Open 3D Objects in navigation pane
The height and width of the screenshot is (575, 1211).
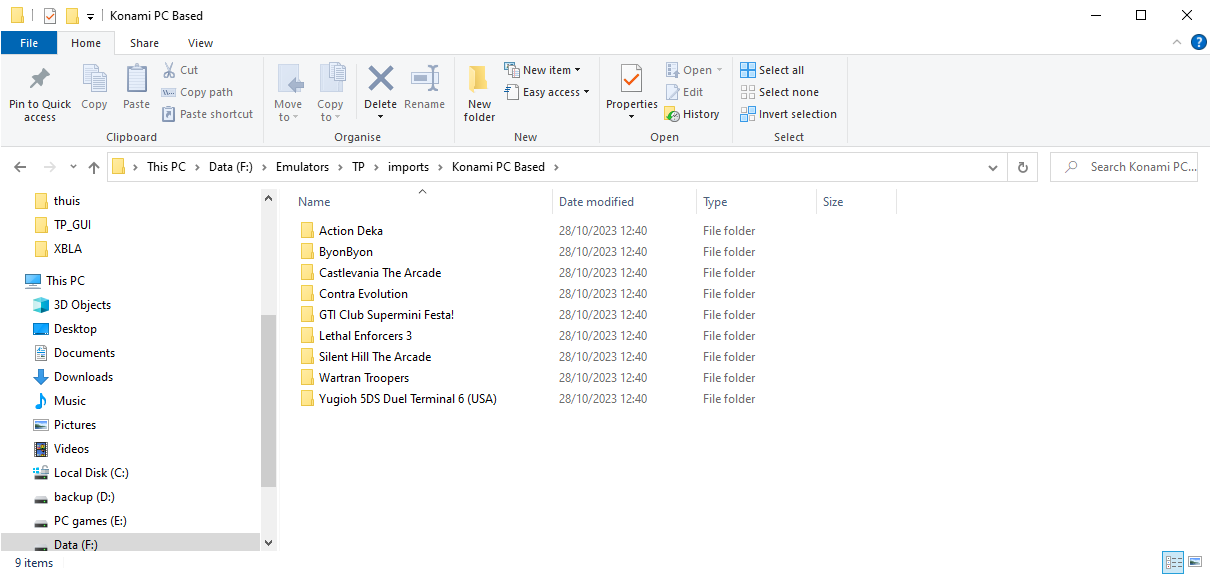click(82, 305)
